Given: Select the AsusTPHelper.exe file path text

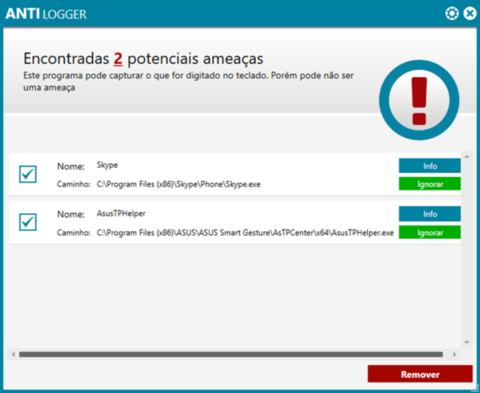Looking at the screenshot, I should [x=245, y=232].
